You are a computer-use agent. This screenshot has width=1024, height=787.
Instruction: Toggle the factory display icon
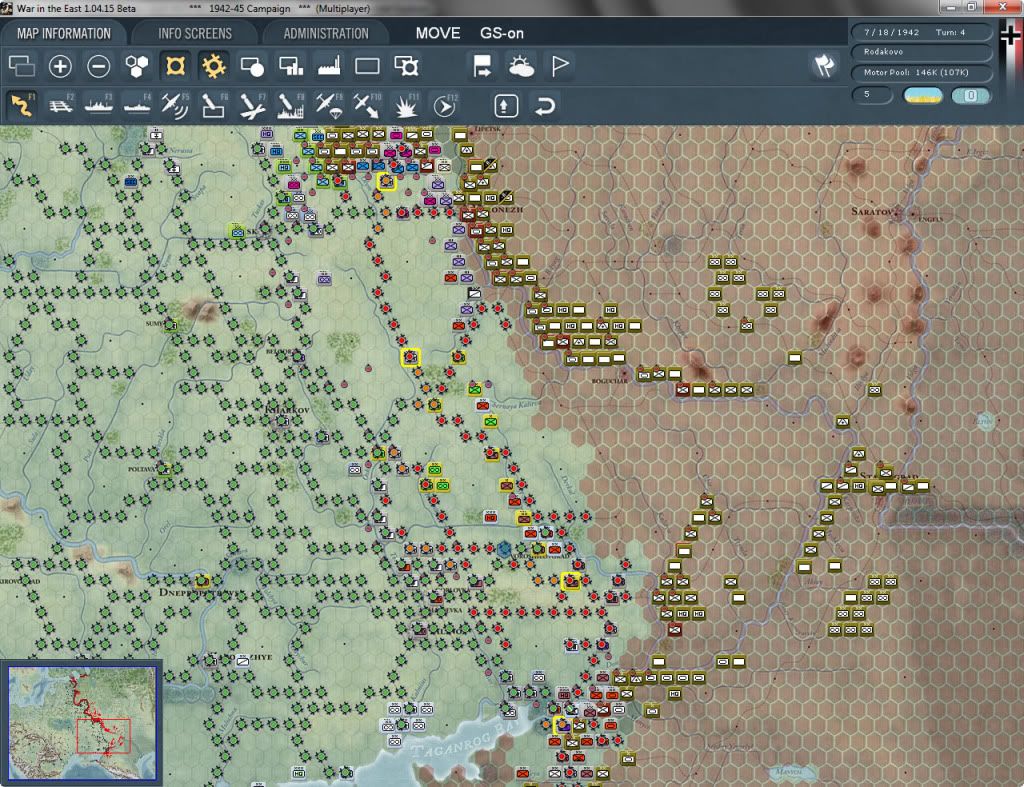tap(329, 66)
